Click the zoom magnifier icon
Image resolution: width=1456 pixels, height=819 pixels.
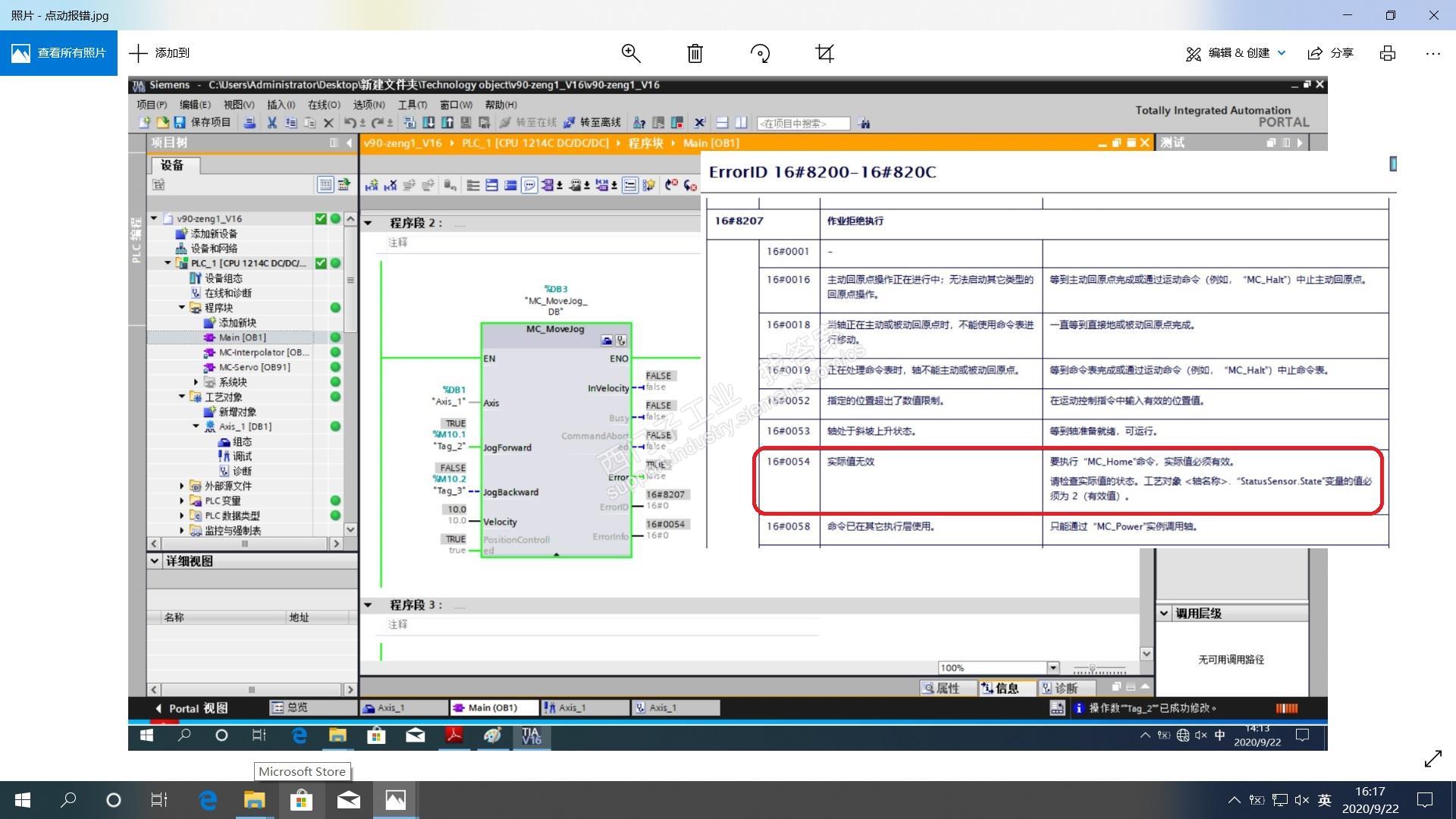pos(631,53)
